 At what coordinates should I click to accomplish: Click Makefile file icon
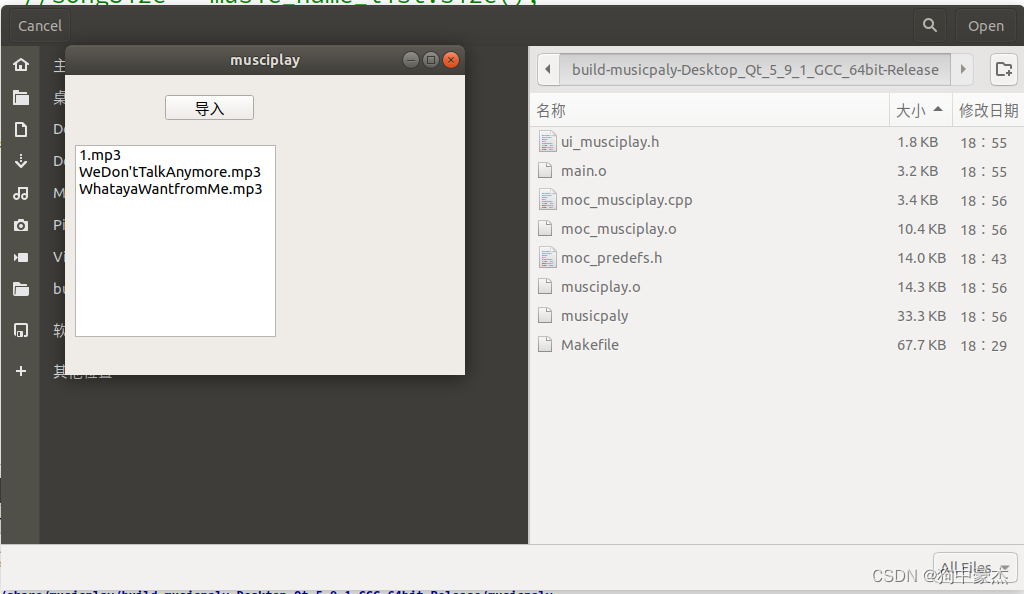tap(545, 345)
